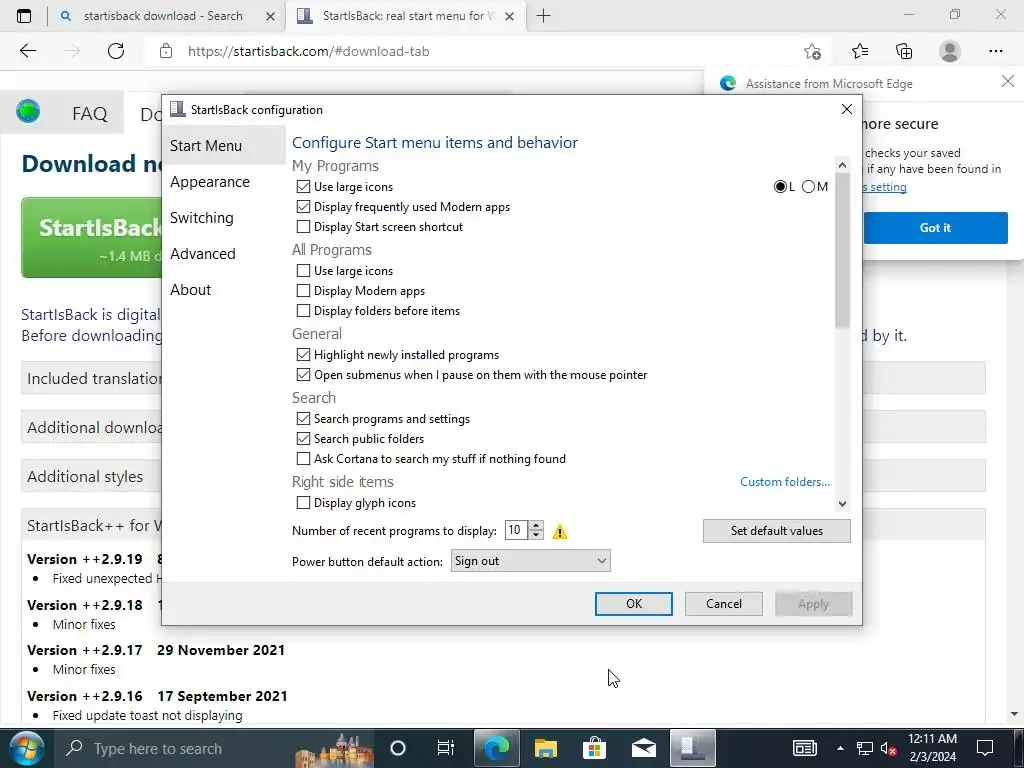Viewport: 1024px width, 768px height.
Task: Click the volume muted tray icon
Action: pyautogui.click(x=888, y=749)
